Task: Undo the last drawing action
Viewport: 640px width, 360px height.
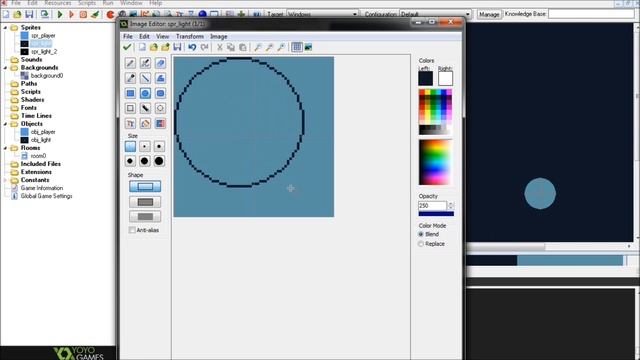Action: click(192, 47)
